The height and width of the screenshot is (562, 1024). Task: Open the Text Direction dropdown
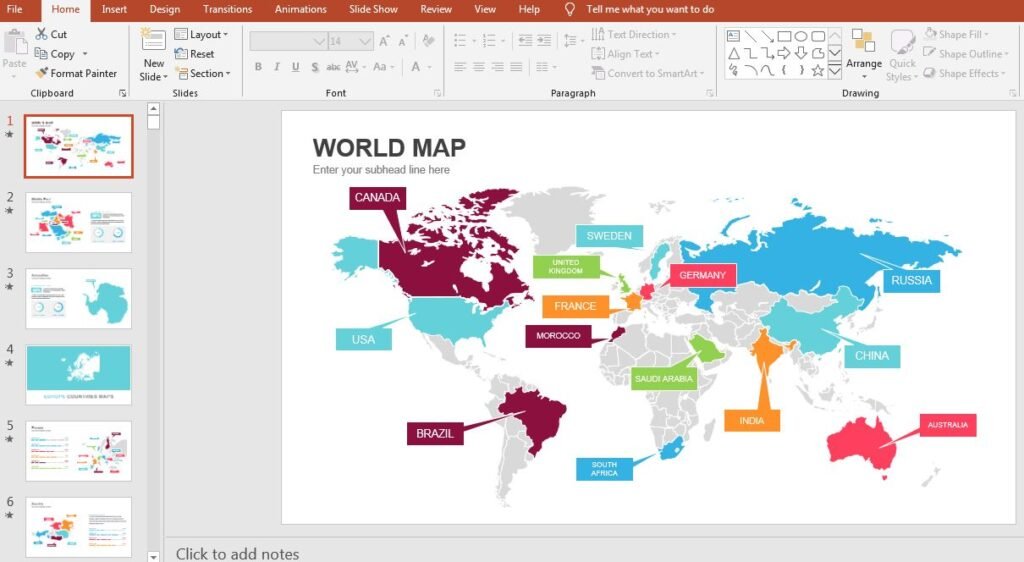(x=634, y=34)
